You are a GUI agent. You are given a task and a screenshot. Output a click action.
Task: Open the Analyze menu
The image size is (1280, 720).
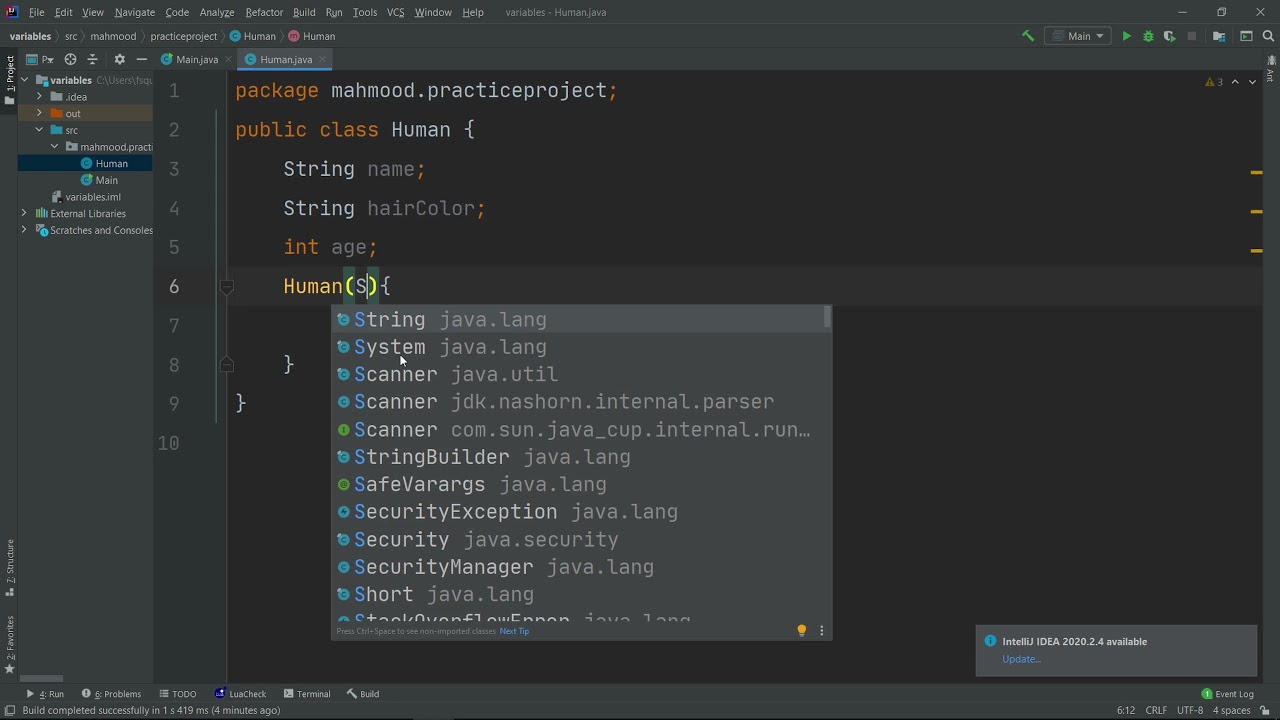[x=216, y=12]
